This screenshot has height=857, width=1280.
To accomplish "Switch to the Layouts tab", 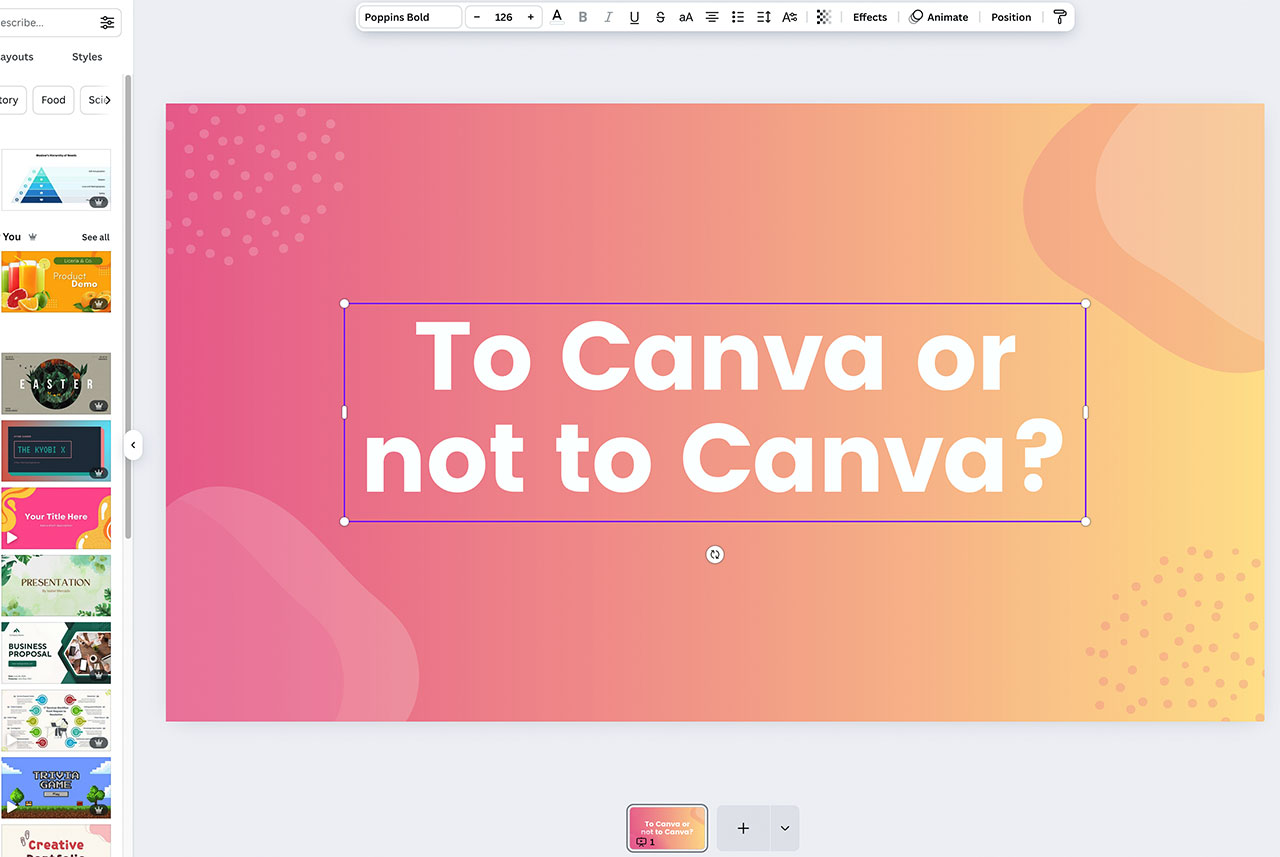I will click(17, 57).
